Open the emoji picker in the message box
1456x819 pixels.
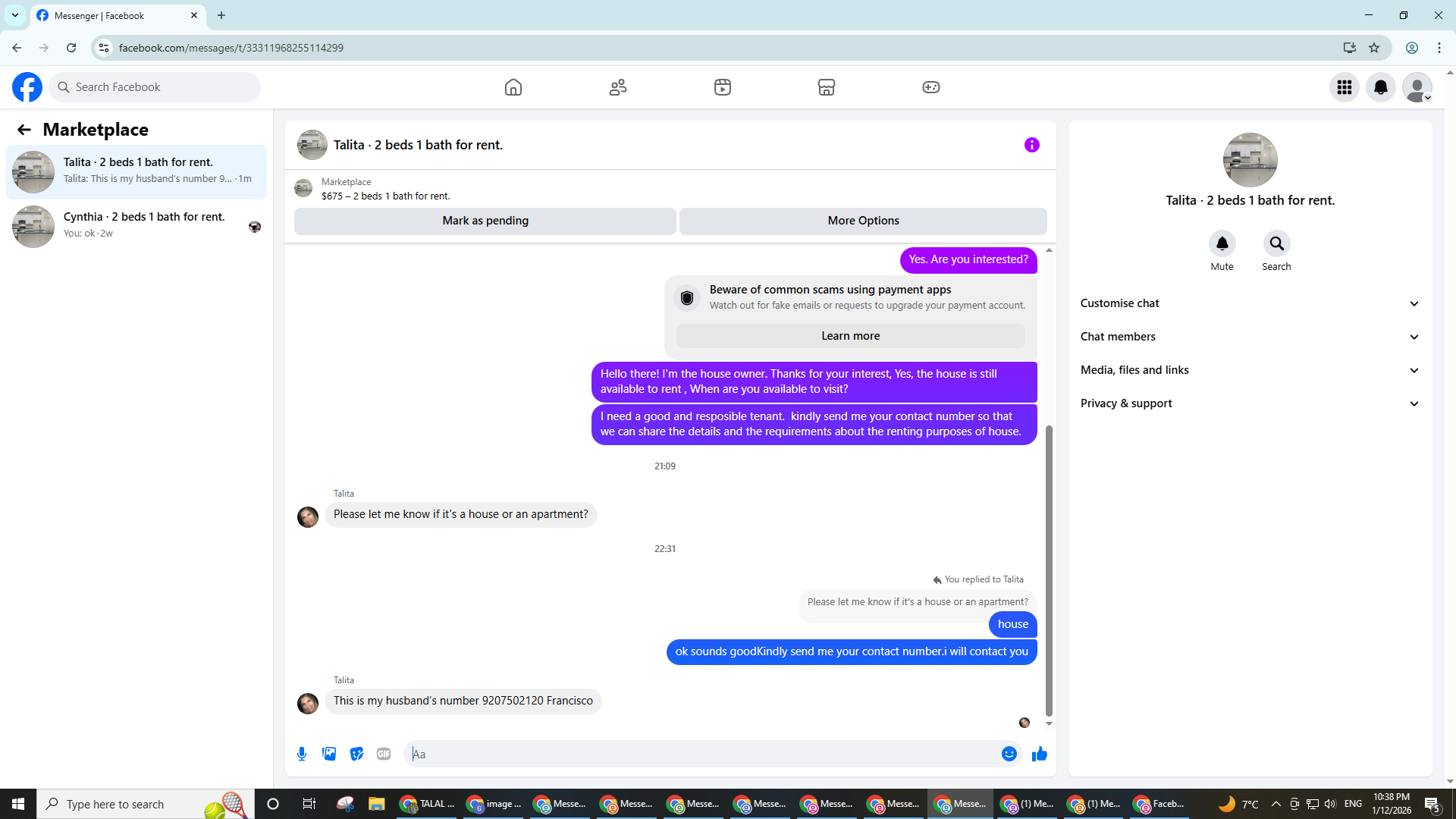(x=1009, y=754)
